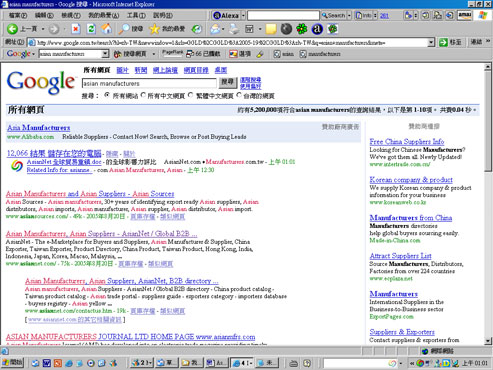Open the View menu in menu bar
Viewport: 493px width, 370px height.
pyautogui.click(x=71, y=15)
